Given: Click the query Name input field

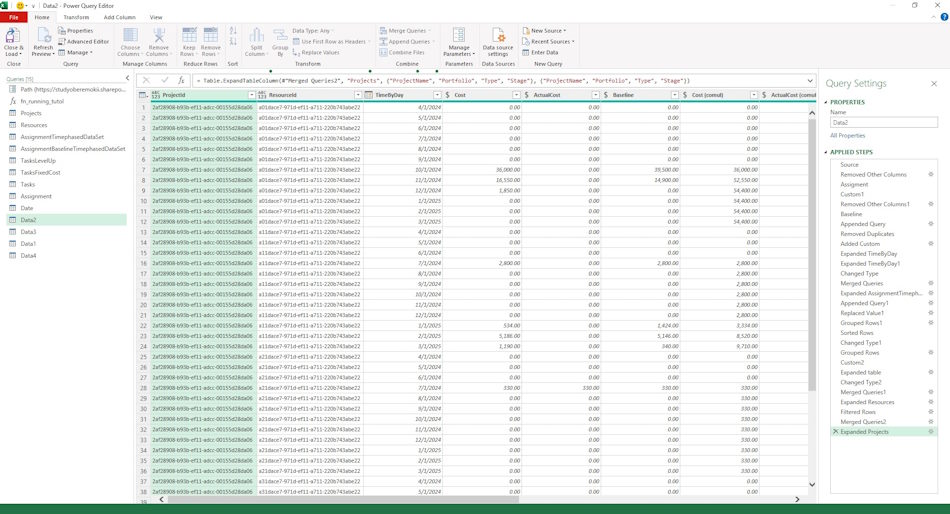Looking at the screenshot, I should 883,122.
